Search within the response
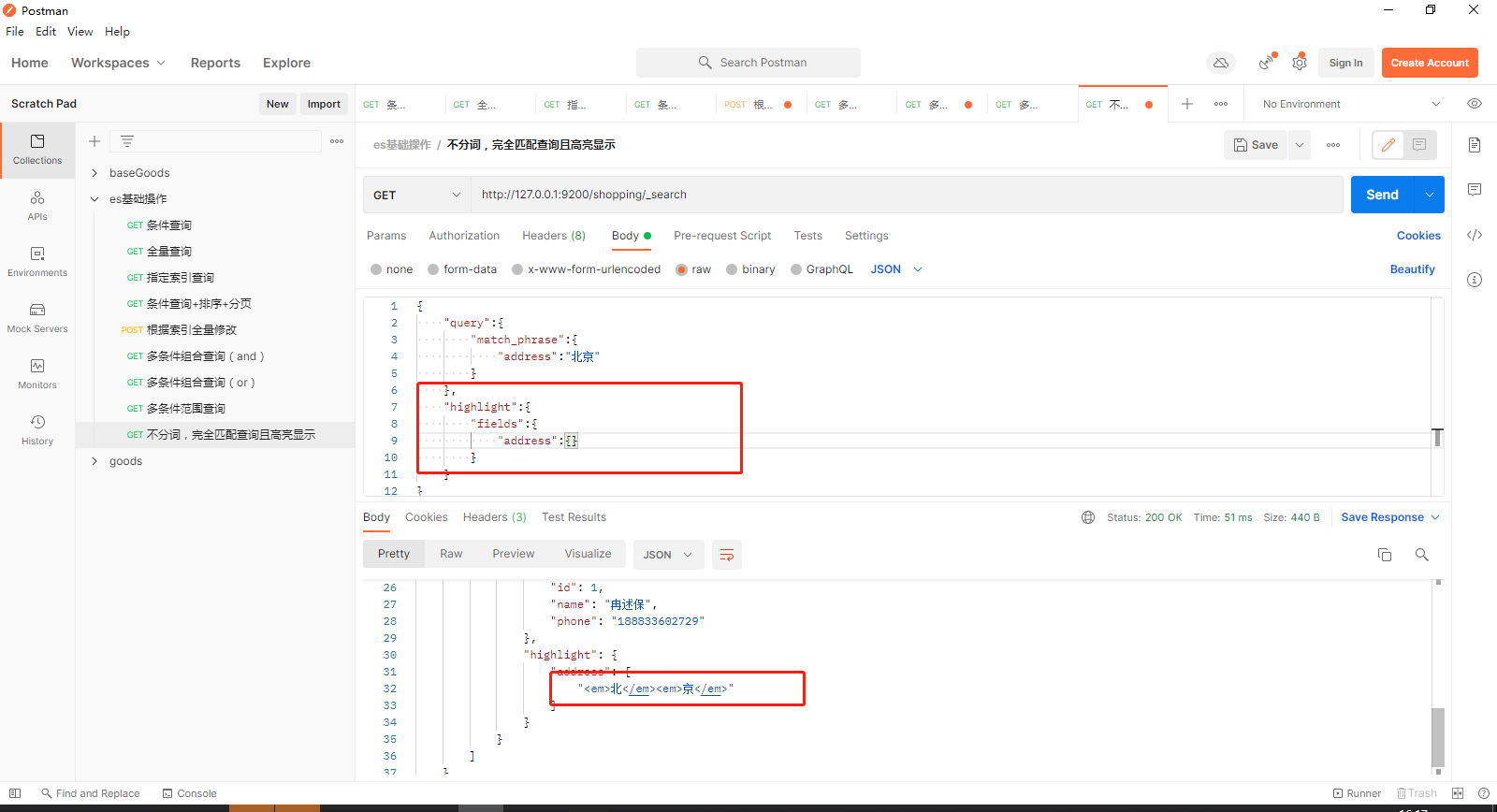This screenshot has height=812, width=1497. [1422, 555]
